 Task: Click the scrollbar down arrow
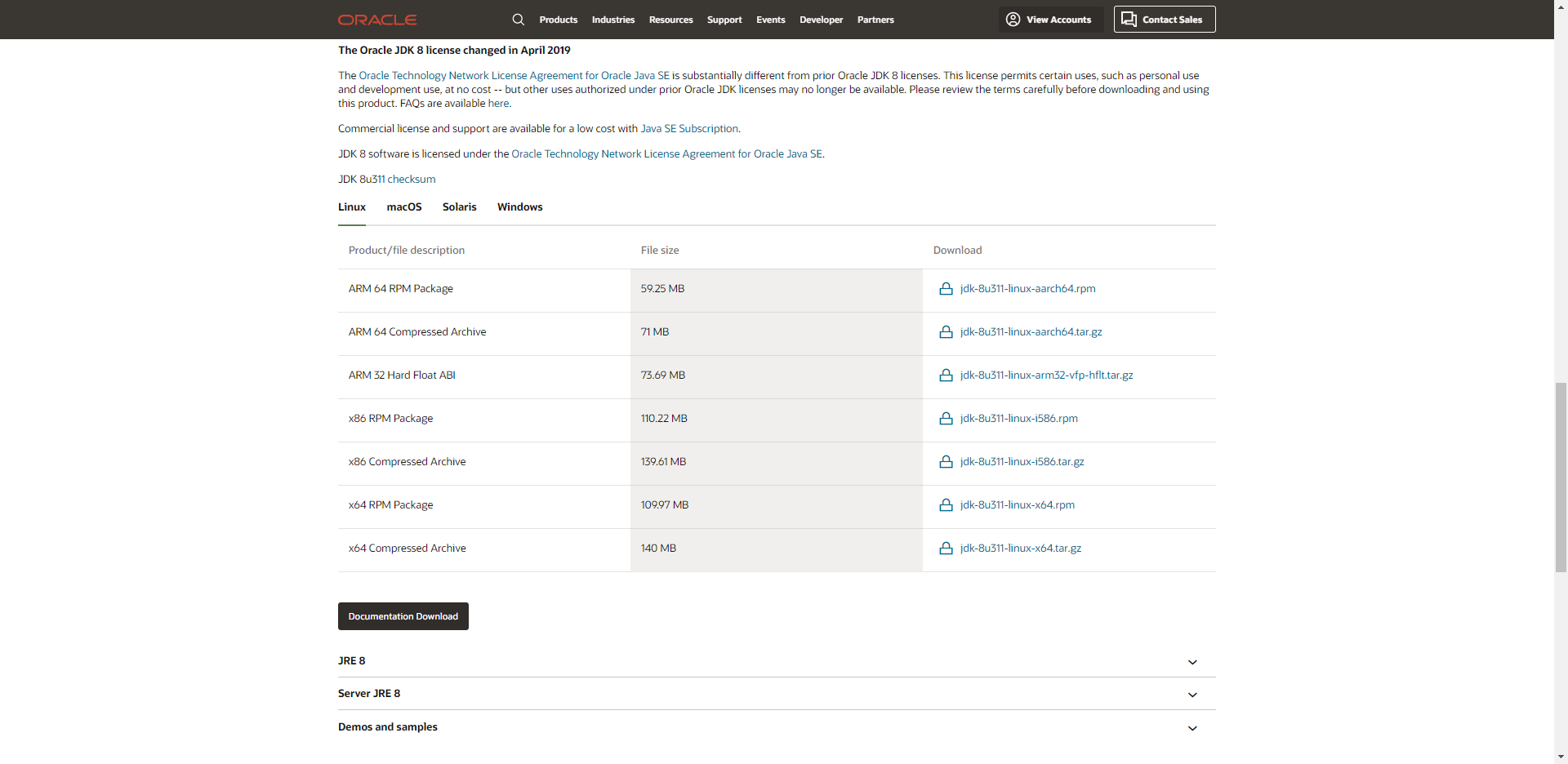click(1561, 757)
